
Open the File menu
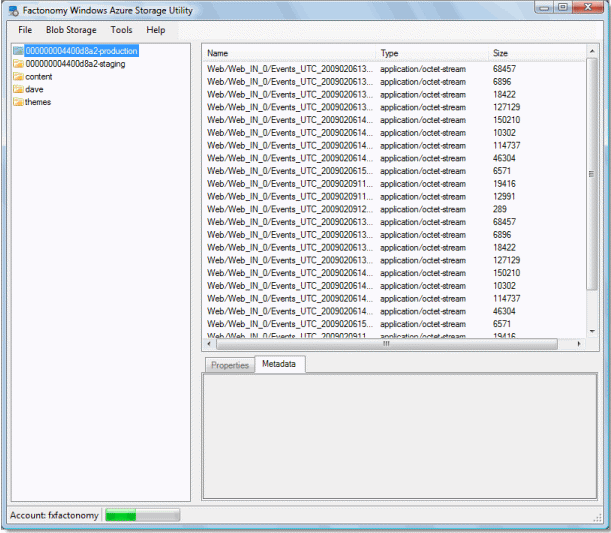tap(25, 30)
